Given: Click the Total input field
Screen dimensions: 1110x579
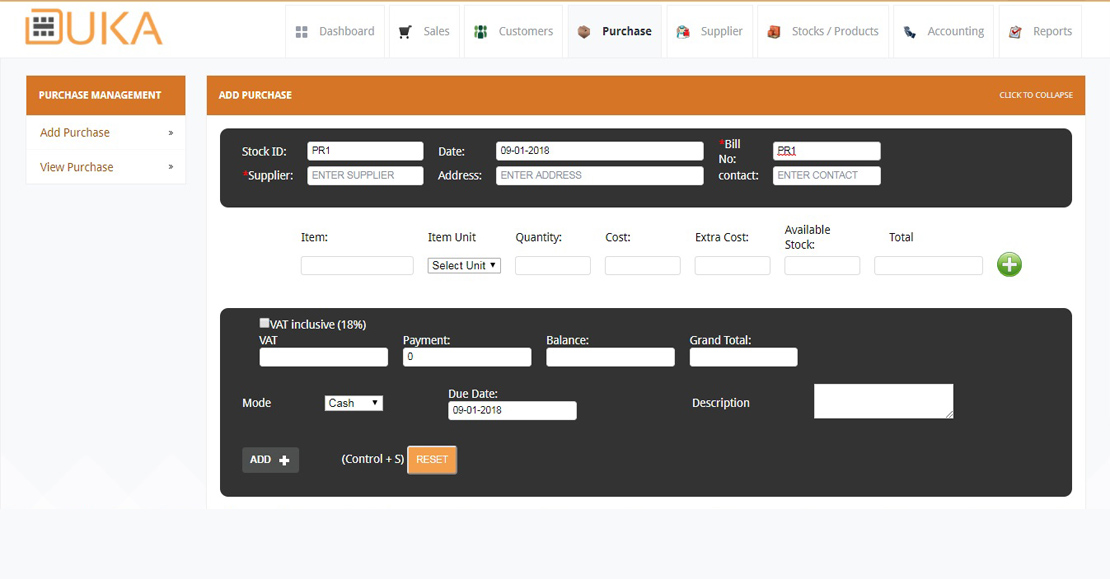Looking at the screenshot, I should click(929, 265).
